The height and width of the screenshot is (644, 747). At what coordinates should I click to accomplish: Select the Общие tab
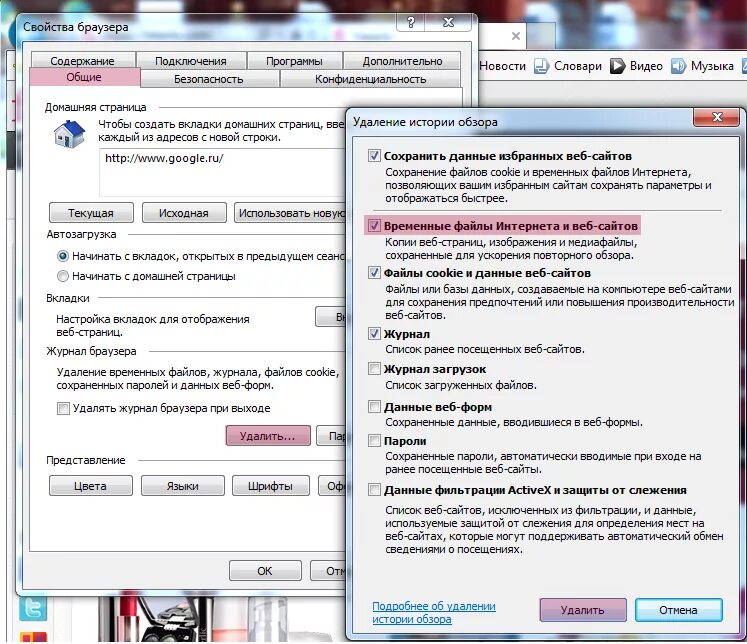pos(84,77)
